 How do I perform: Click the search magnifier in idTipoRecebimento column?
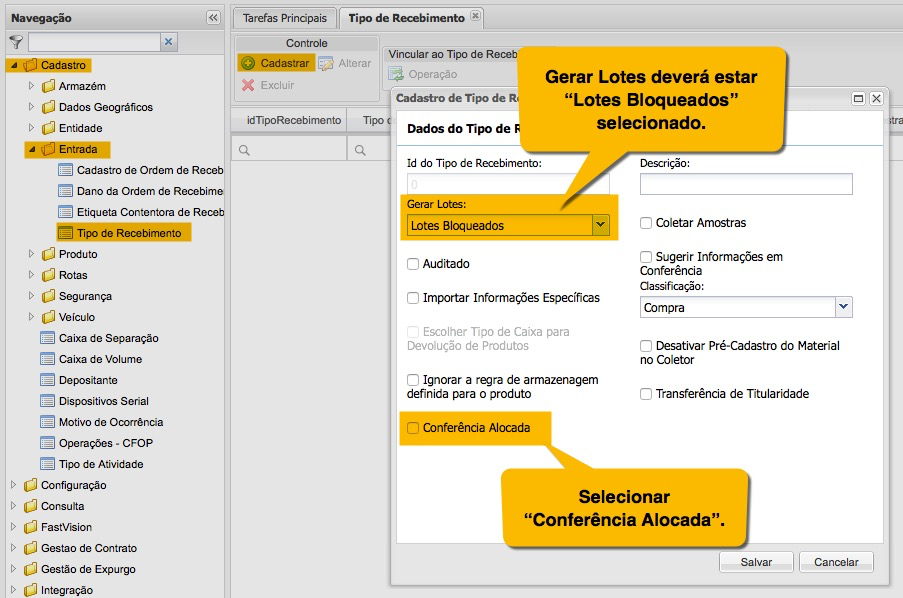pyautogui.click(x=244, y=150)
